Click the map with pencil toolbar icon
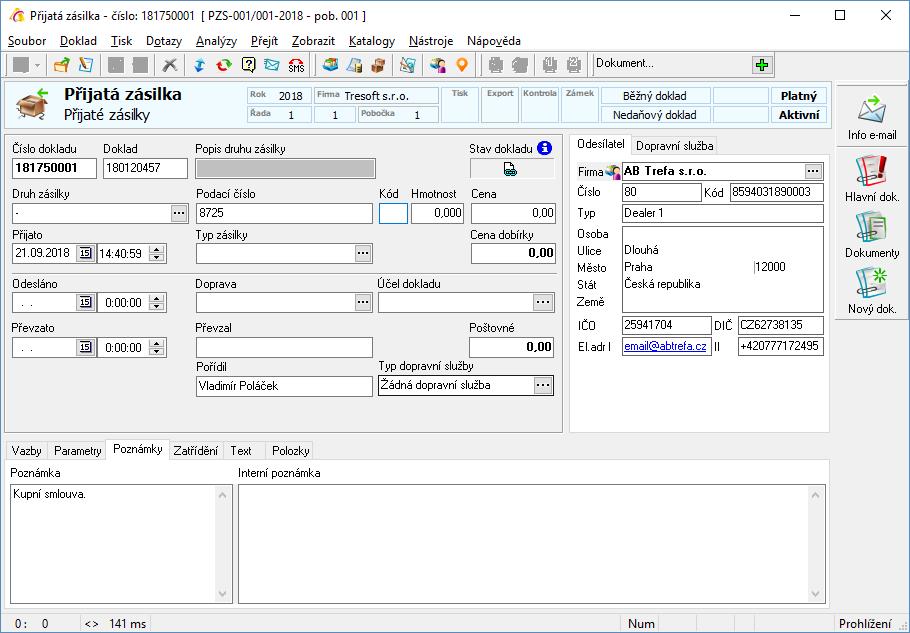 click(407, 64)
